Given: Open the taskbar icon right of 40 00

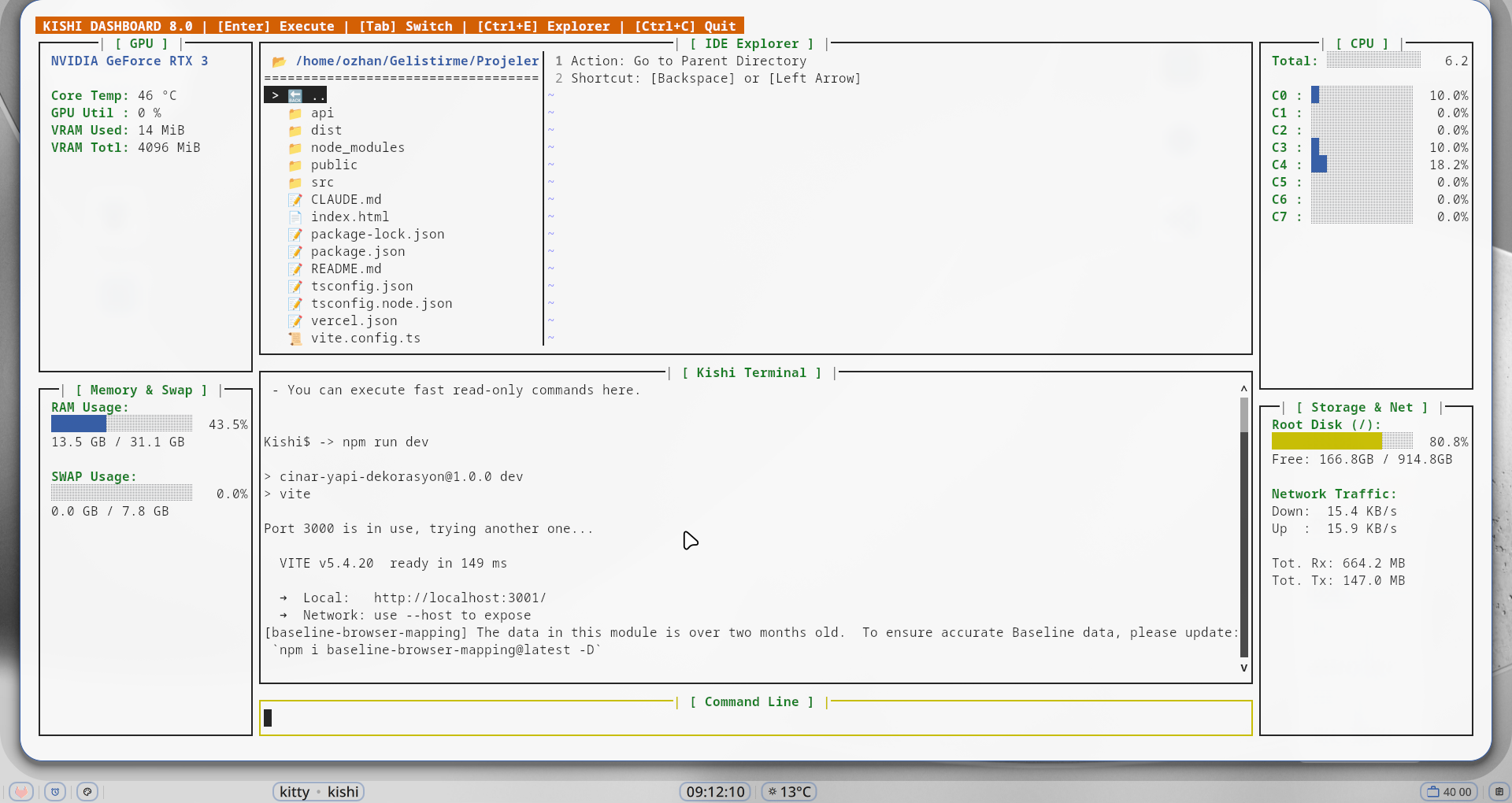Looking at the screenshot, I should click(x=1499, y=791).
